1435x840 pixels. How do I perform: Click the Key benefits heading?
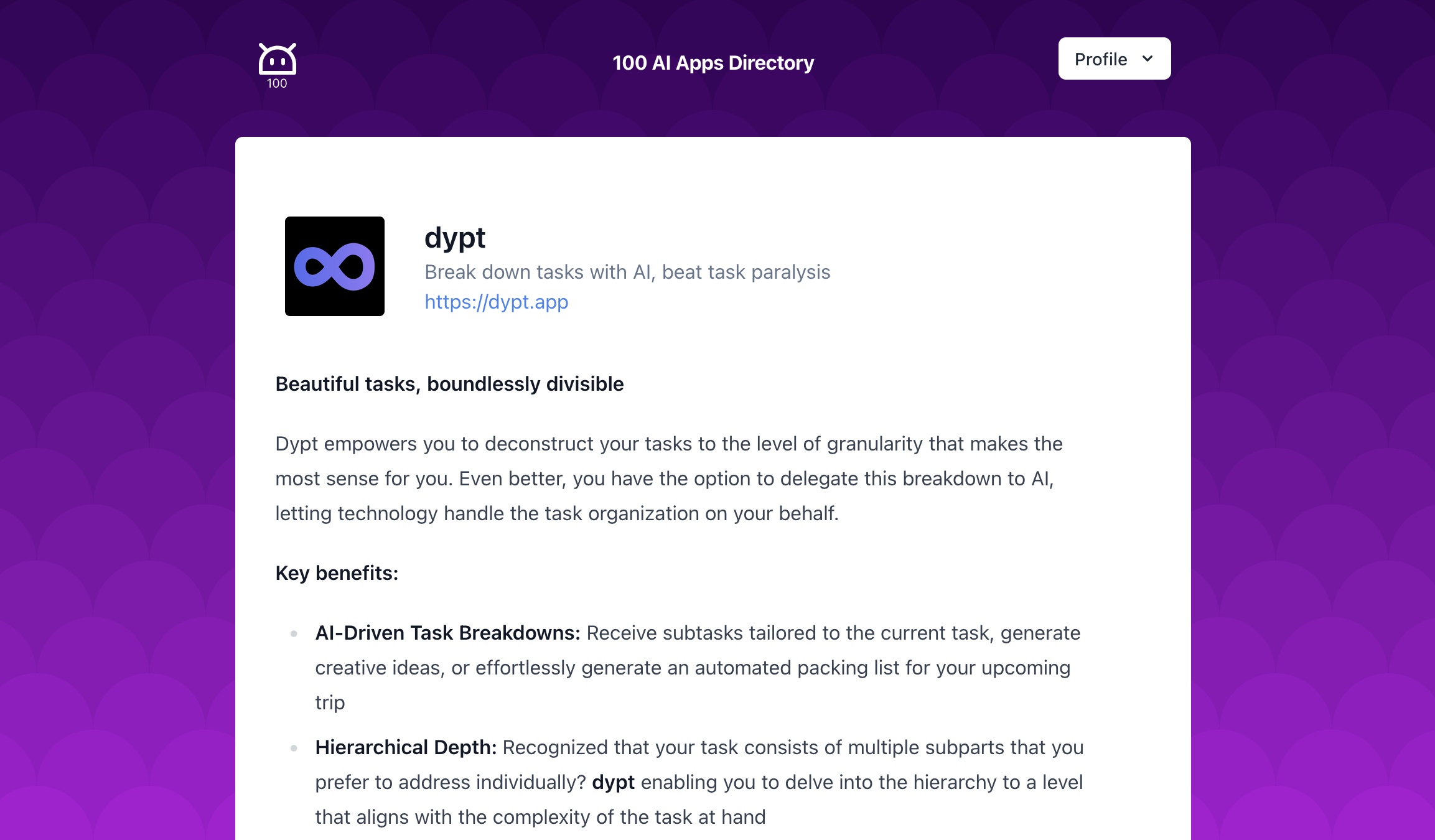(337, 573)
